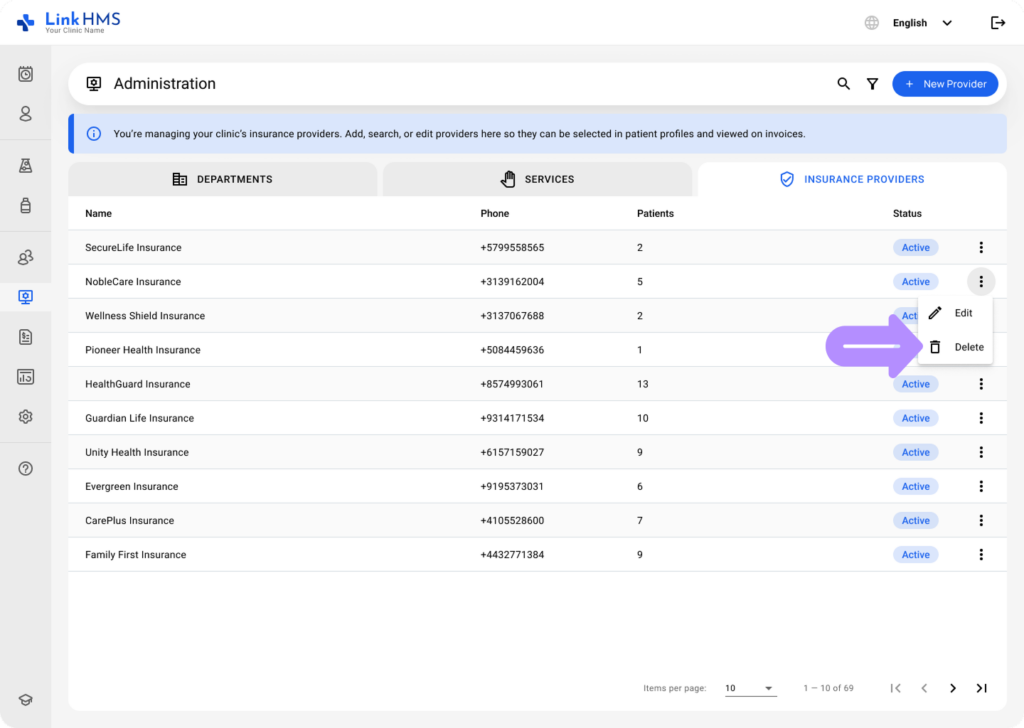Click the New Provider button
Image resolution: width=1024 pixels, height=728 pixels.
pos(945,84)
